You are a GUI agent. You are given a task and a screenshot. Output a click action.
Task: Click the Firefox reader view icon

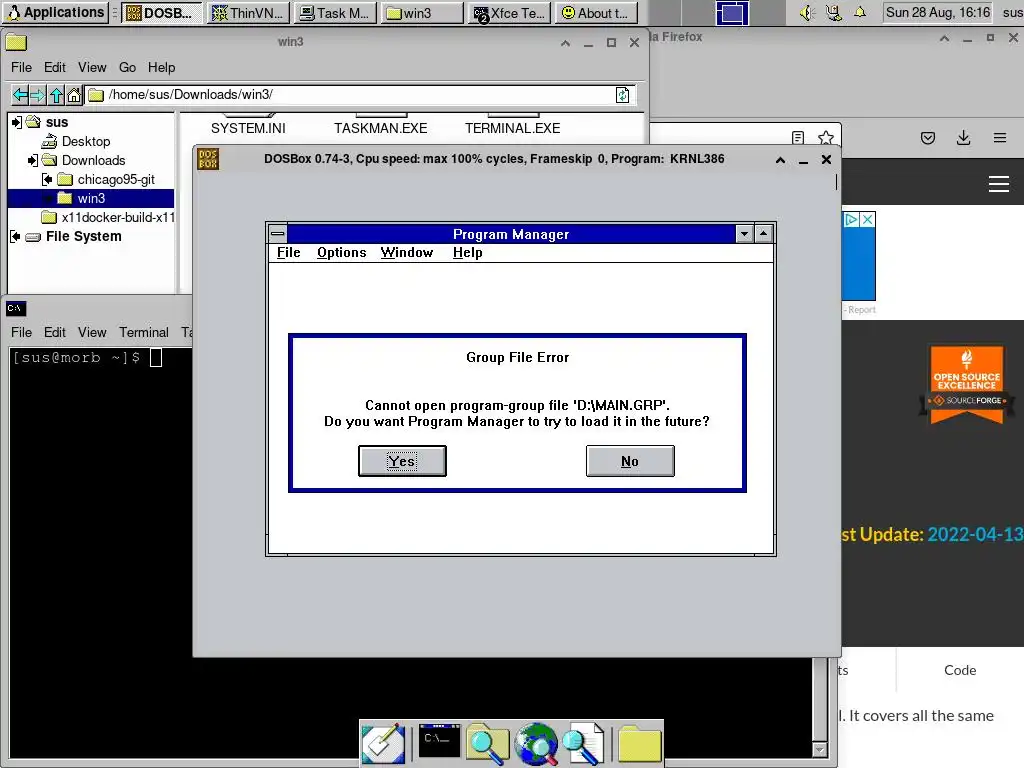pos(797,138)
